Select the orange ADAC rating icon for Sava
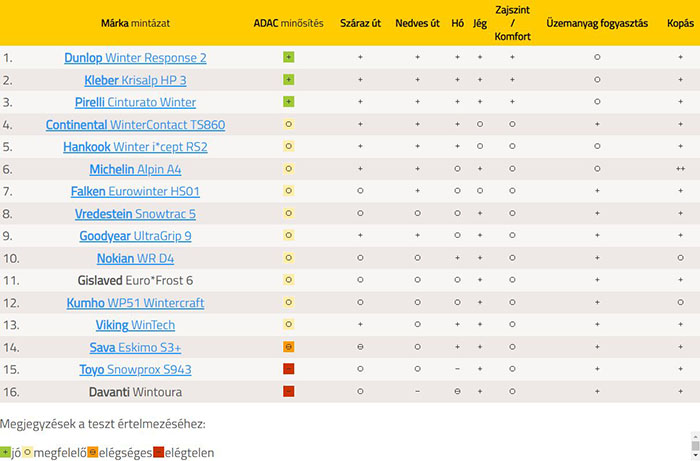This screenshot has width=700, height=461. pos(288,347)
